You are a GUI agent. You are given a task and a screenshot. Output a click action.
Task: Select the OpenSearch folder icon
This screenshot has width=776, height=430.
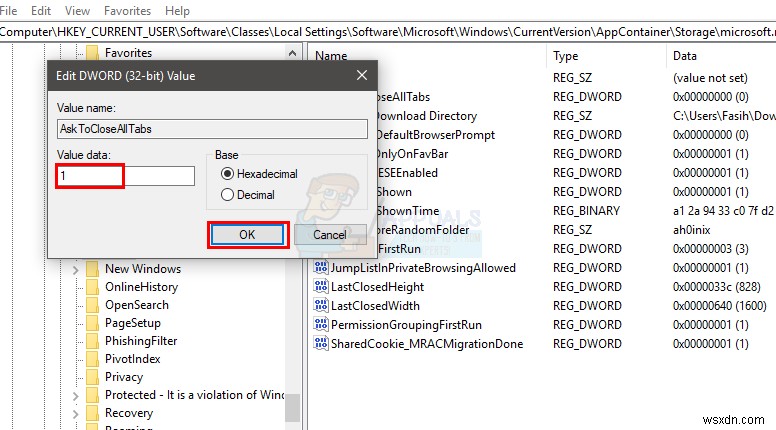coord(92,305)
